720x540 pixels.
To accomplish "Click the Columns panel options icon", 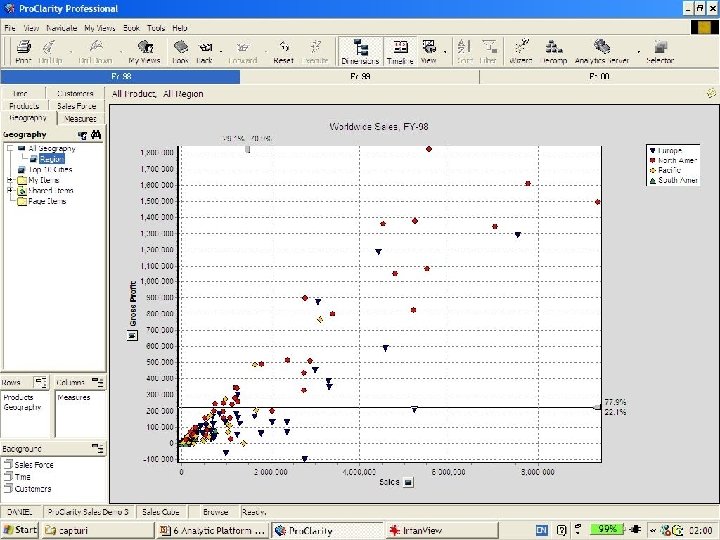I will (98, 382).
